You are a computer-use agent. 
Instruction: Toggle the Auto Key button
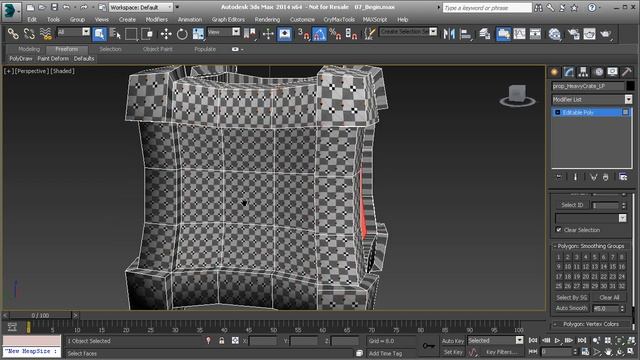(x=453, y=341)
